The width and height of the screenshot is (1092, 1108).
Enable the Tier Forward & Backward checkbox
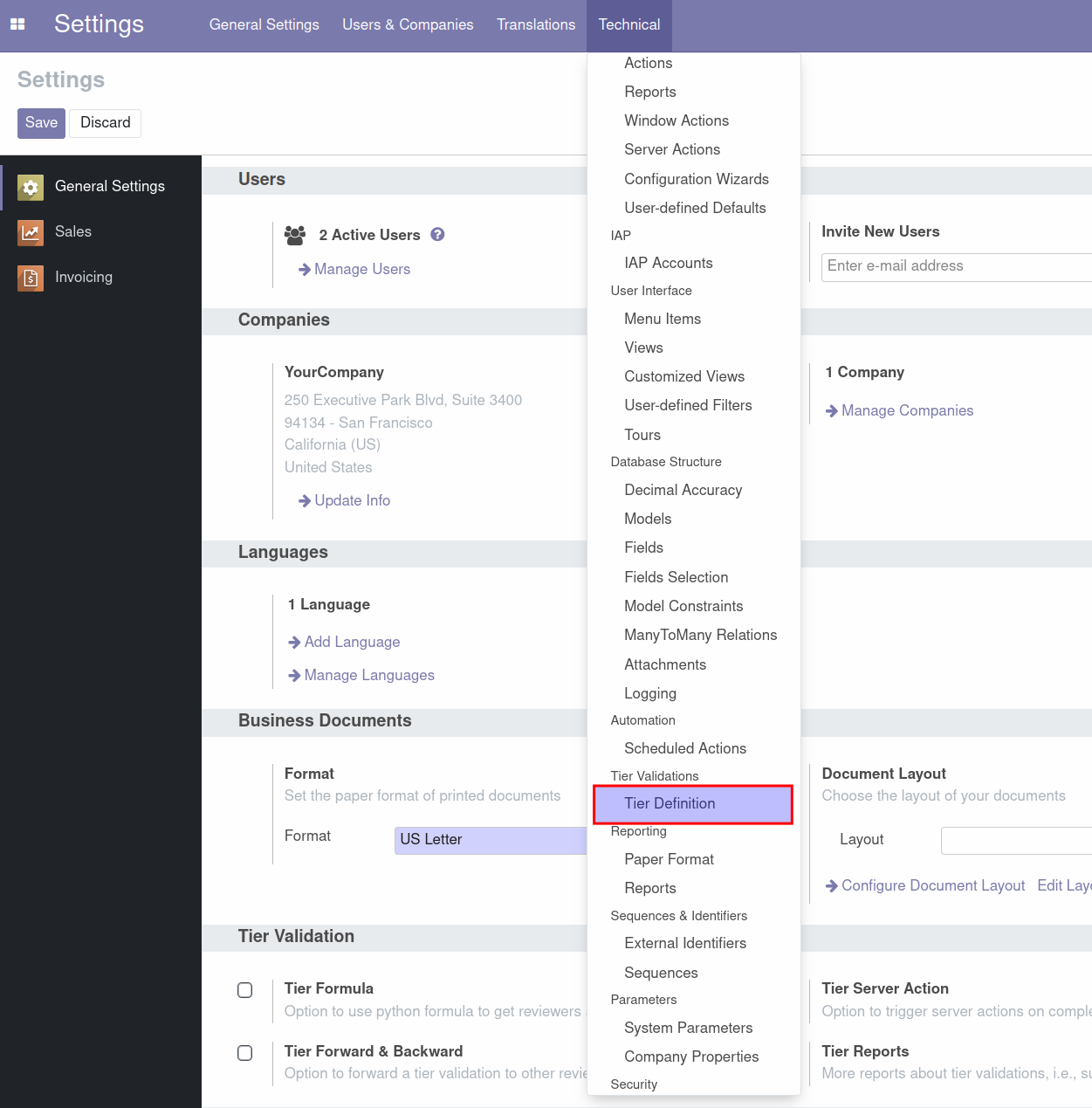pos(245,1053)
